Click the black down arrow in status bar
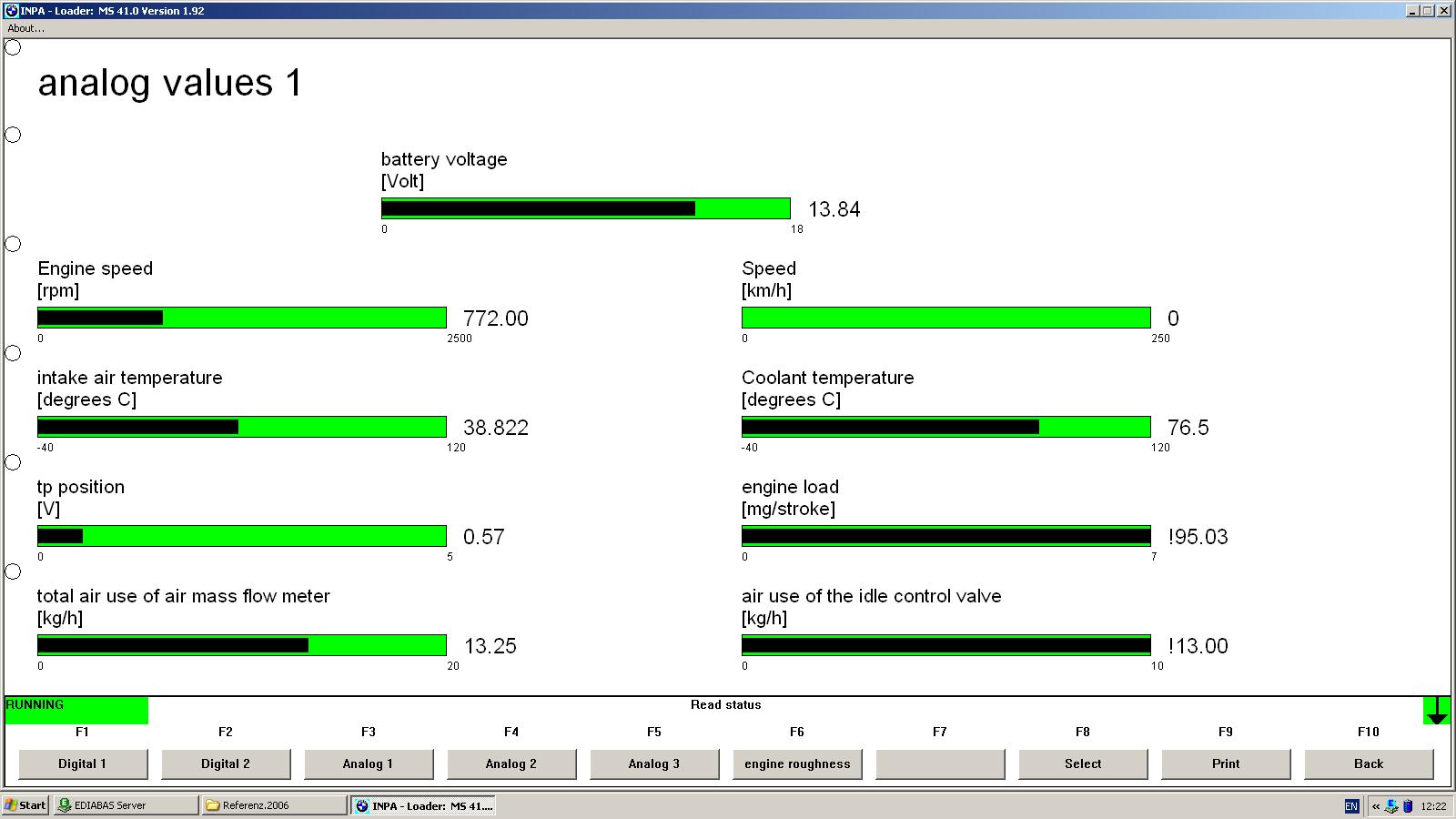 [1437, 711]
